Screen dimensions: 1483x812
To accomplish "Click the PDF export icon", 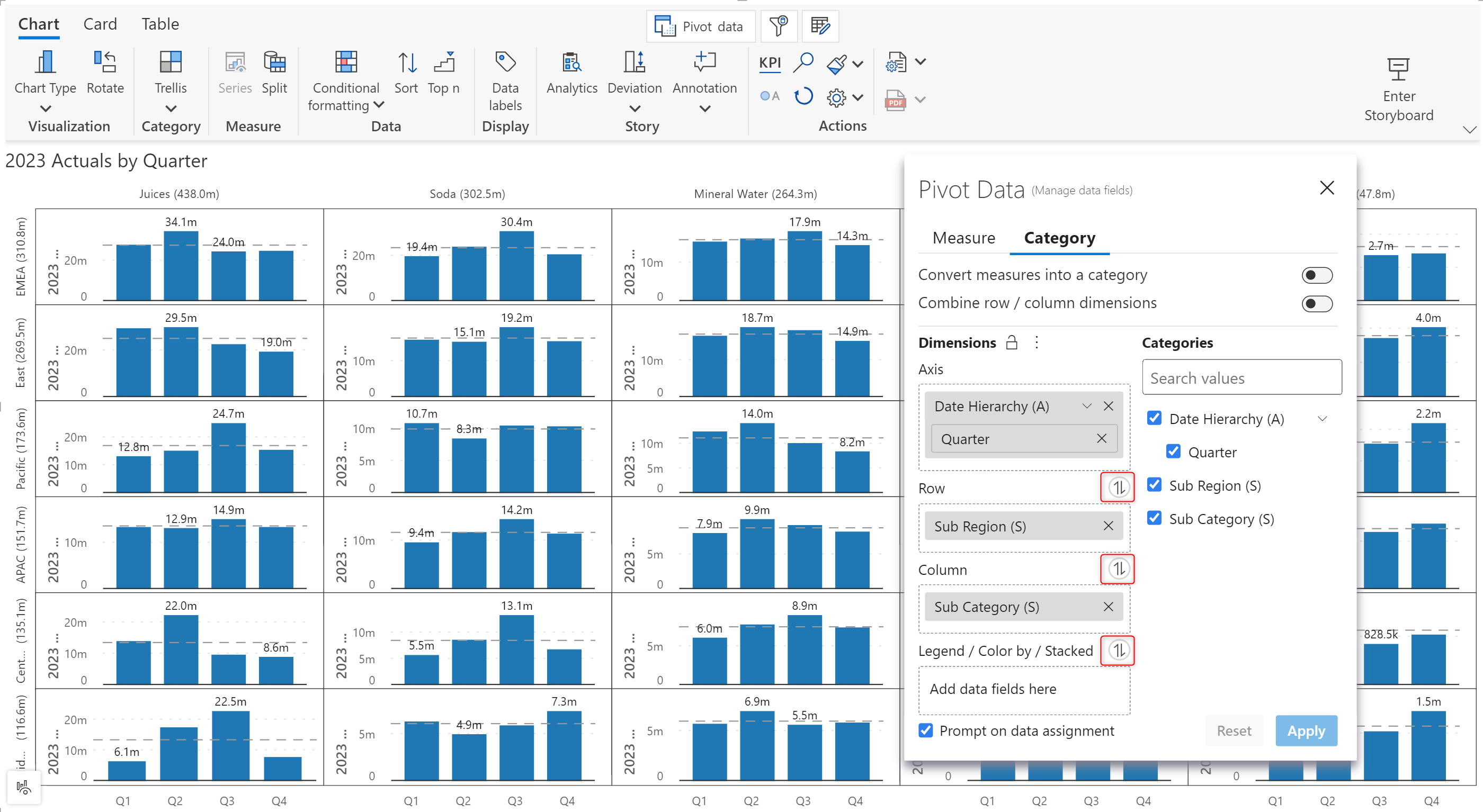I will click(895, 100).
